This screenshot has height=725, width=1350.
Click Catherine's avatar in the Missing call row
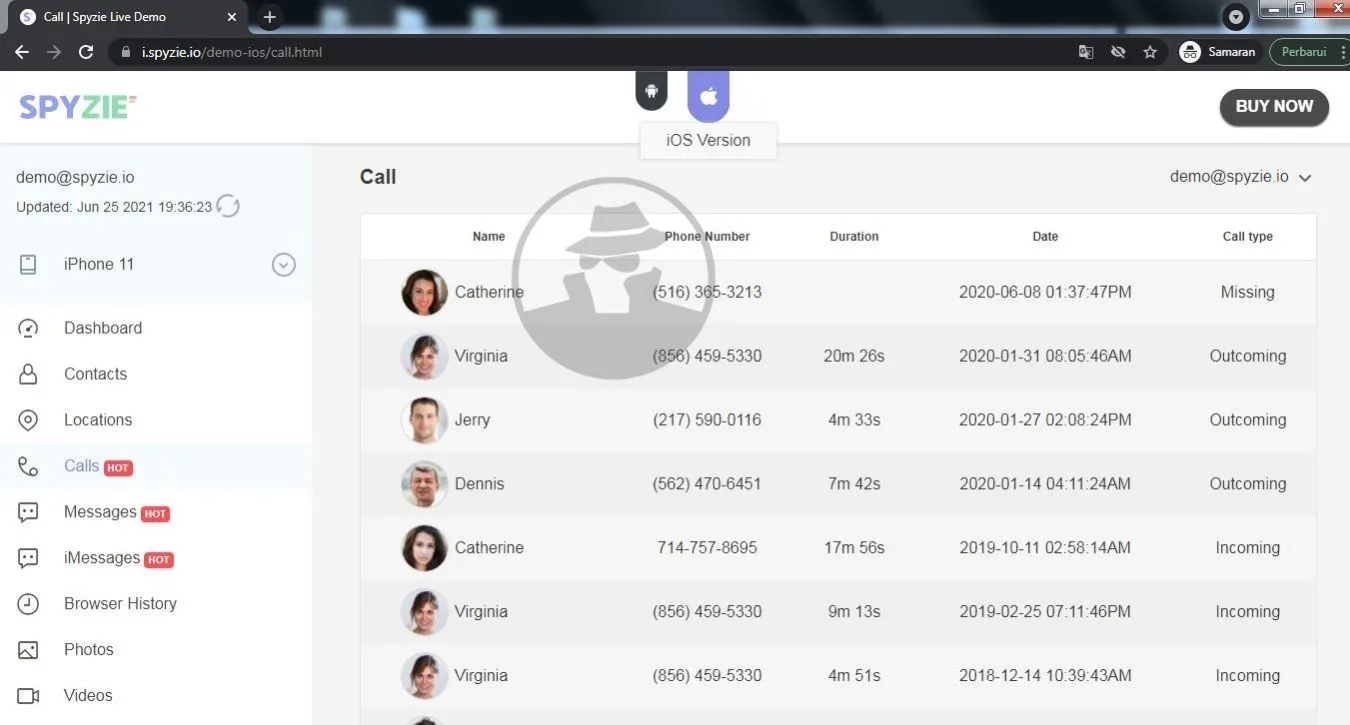click(x=424, y=292)
